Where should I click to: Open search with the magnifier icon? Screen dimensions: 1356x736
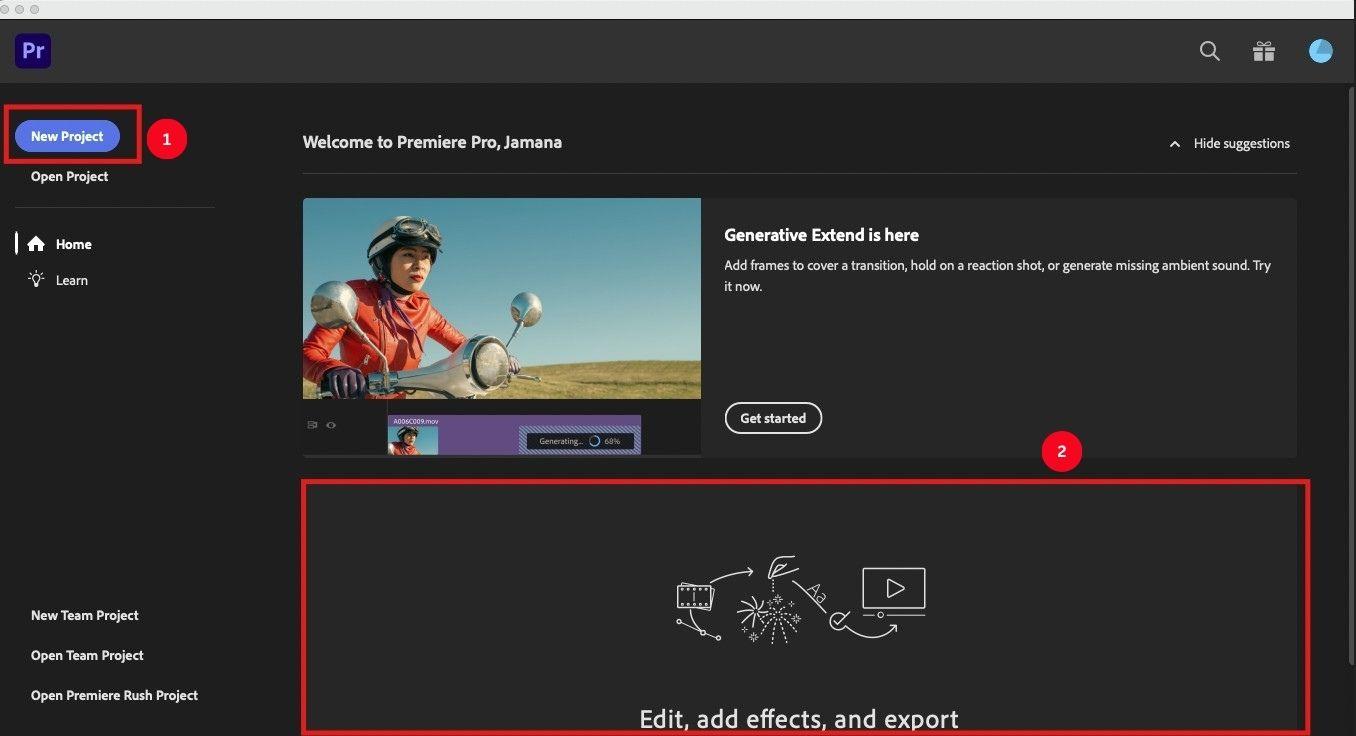1210,51
